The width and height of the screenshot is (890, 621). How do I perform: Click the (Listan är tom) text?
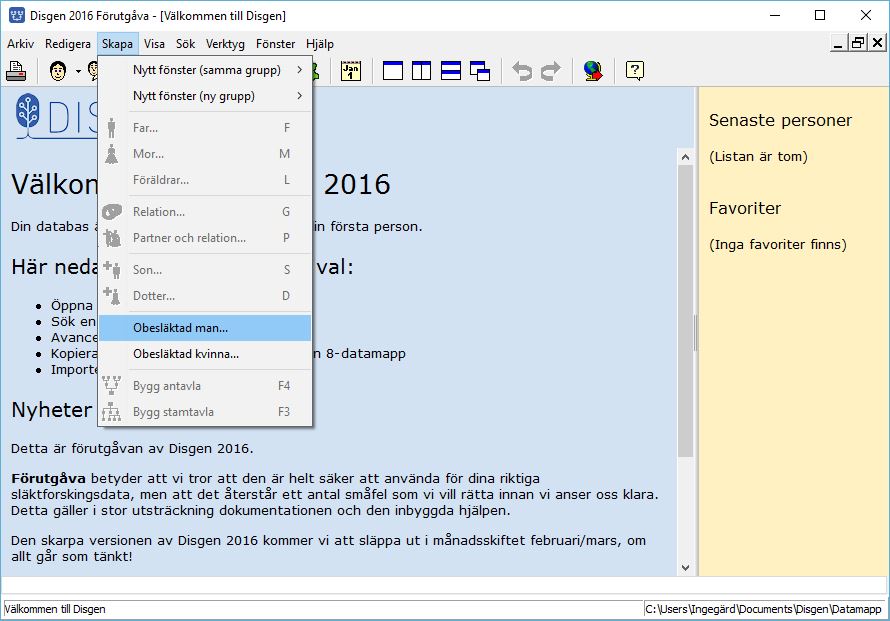pos(758,157)
